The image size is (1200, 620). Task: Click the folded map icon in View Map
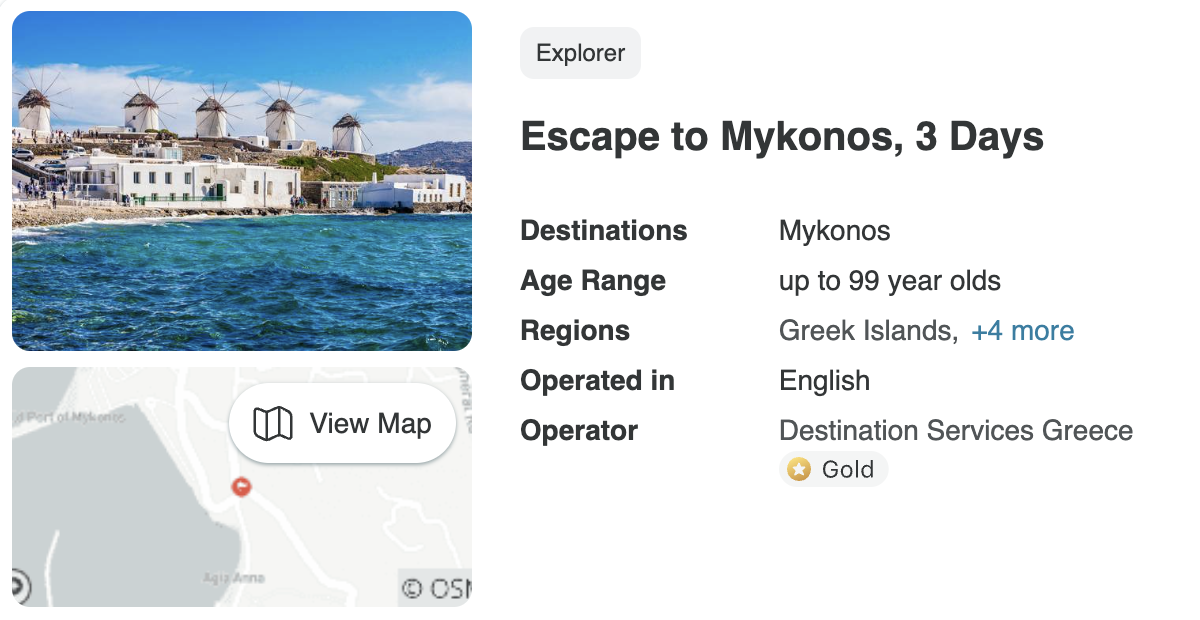pos(272,424)
